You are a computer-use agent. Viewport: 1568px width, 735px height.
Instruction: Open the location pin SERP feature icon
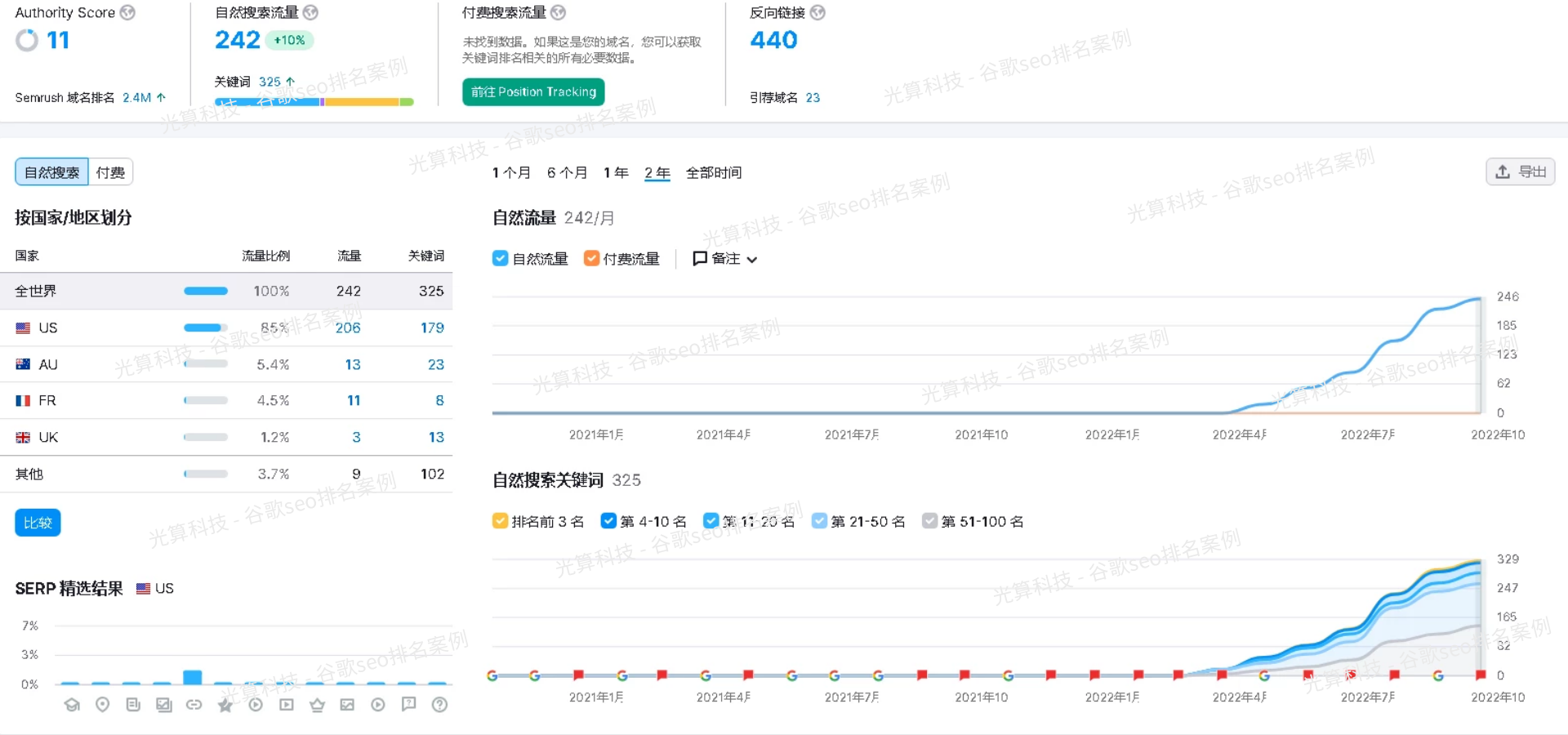[102, 705]
